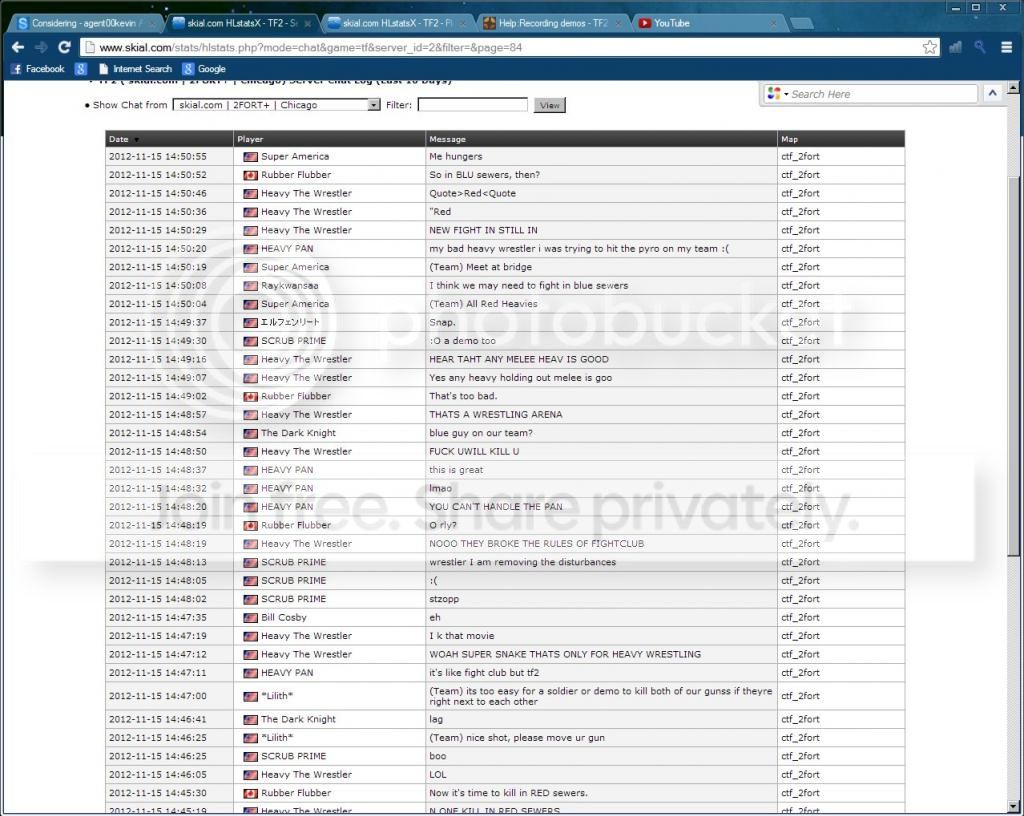Open the Japanese-named player at 14:49:37
Image resolution: width=1024 pixels, height=816 pixels.
coord(290,322)
